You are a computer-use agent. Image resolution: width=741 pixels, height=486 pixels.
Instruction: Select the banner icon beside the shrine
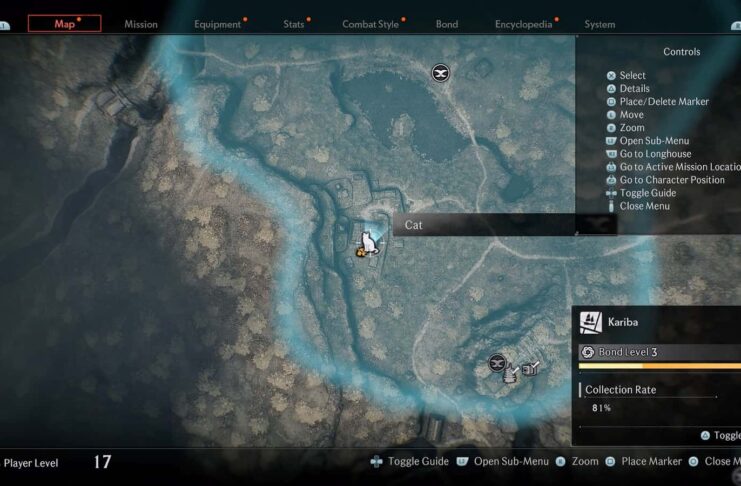(531, 368)
